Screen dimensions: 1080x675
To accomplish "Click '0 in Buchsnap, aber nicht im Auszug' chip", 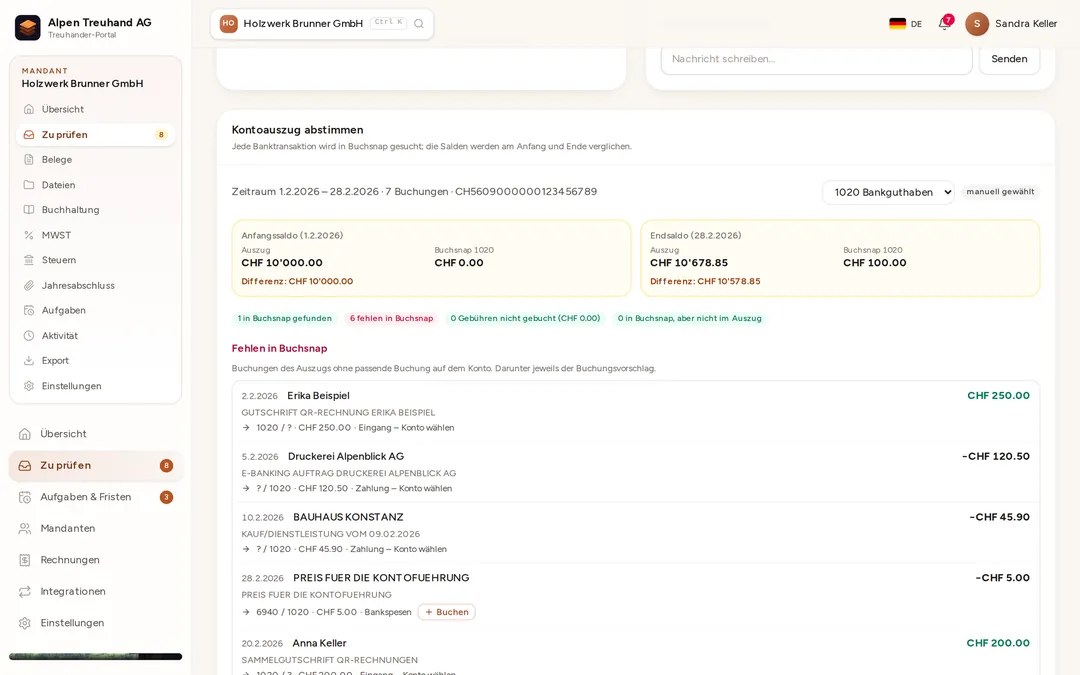I will [689, 318].
